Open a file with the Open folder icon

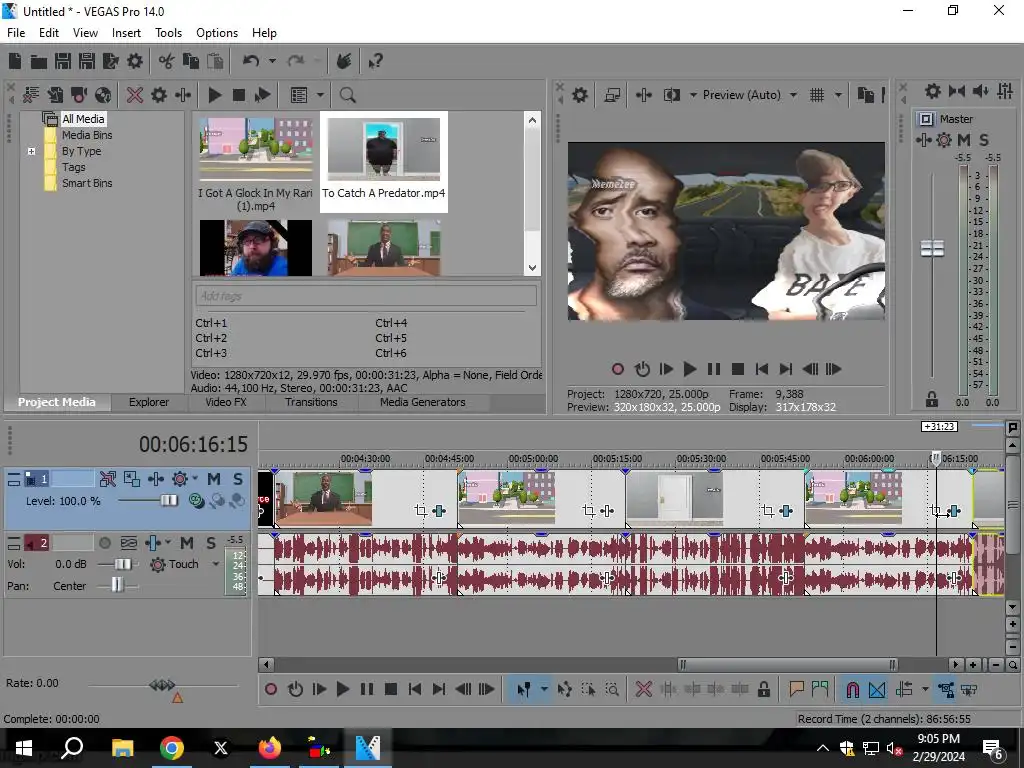39,61
